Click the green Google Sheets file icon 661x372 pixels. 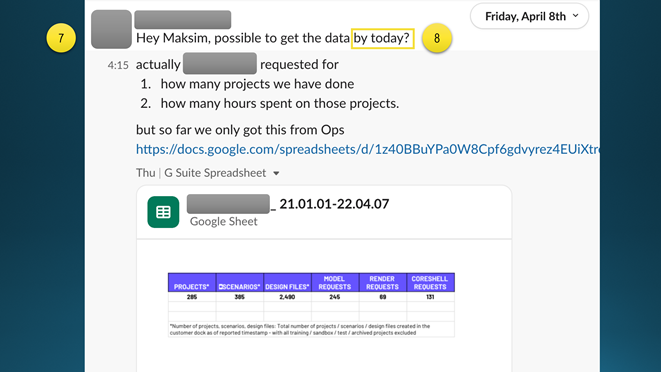163,212
